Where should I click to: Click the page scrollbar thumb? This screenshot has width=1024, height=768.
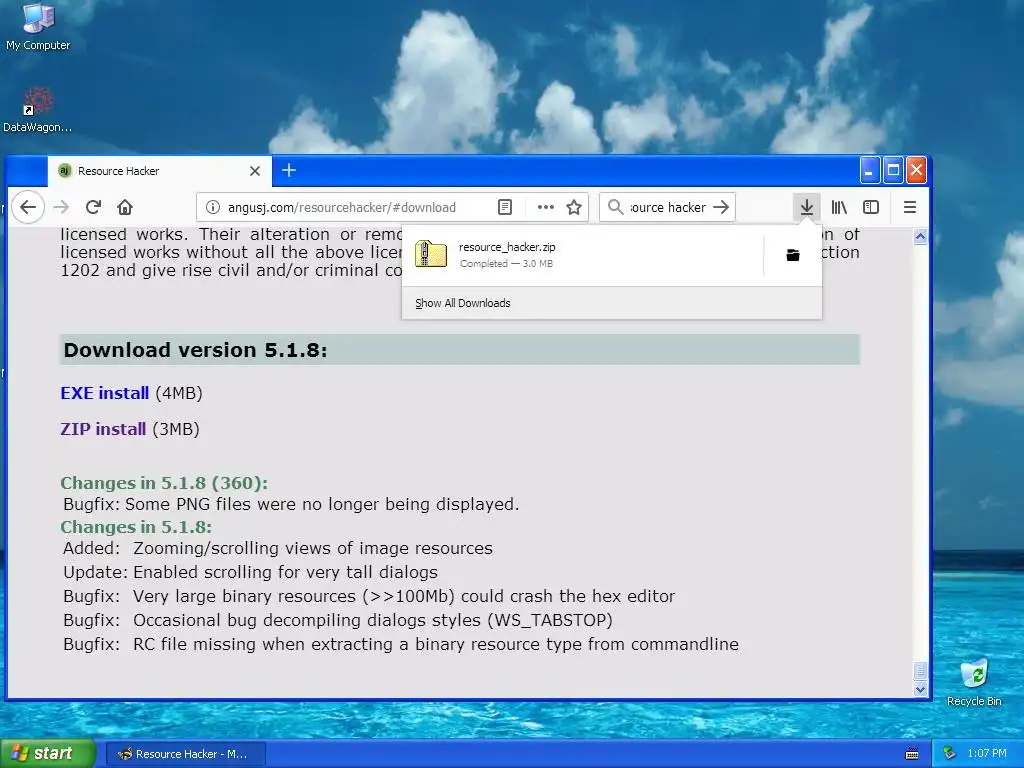click(920, 671)
